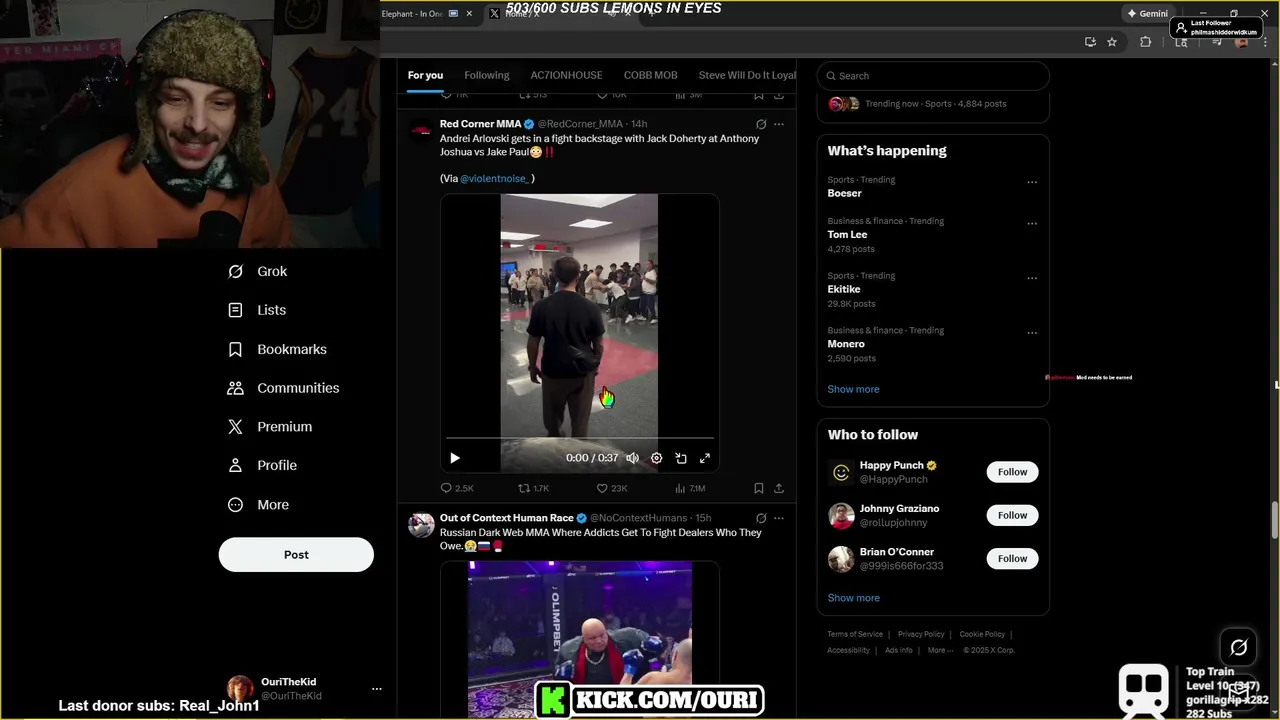Viewport: 1280px width, 720px height.
Task: Switch to the Following tab
Action: 487,75
